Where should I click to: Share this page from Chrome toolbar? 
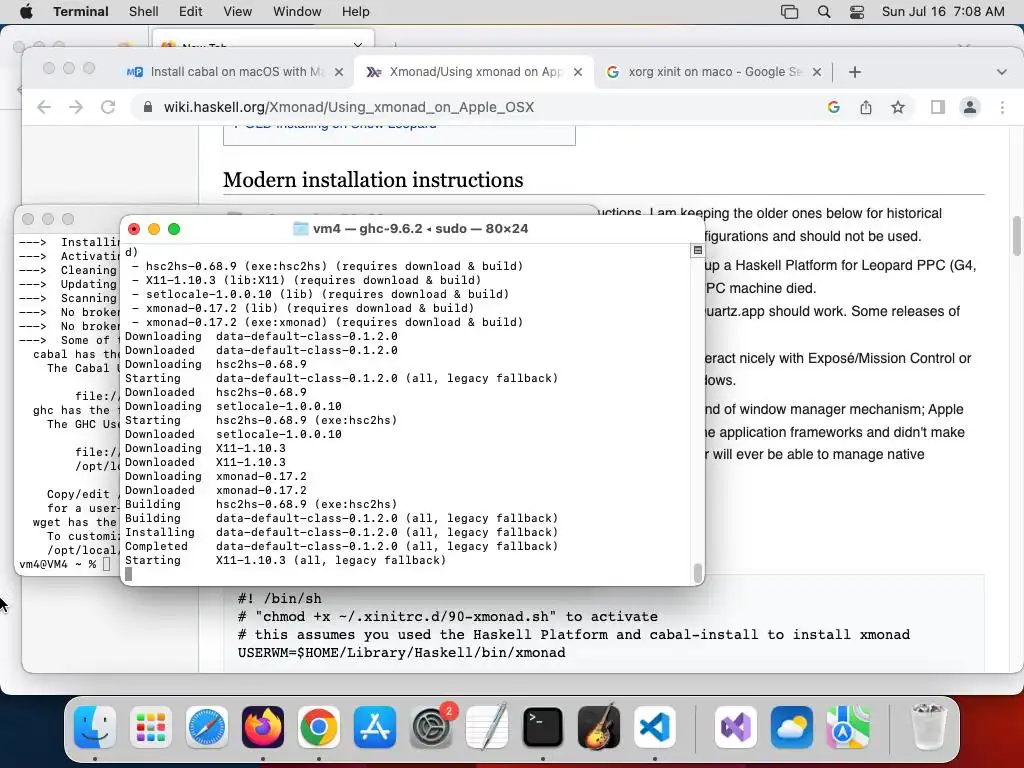click(x=866, y=107)
